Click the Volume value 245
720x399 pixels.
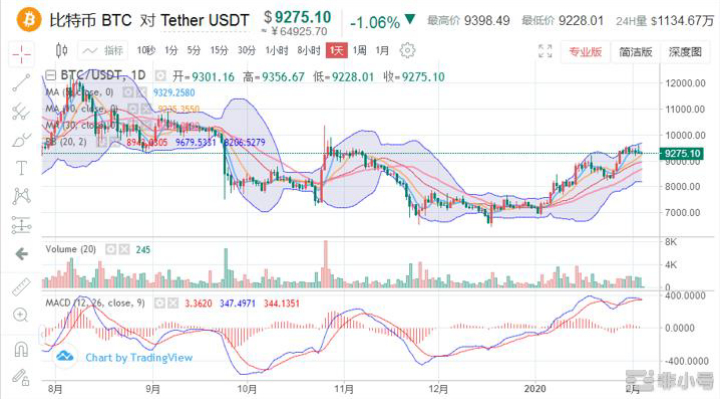click(x=143, y=250)
